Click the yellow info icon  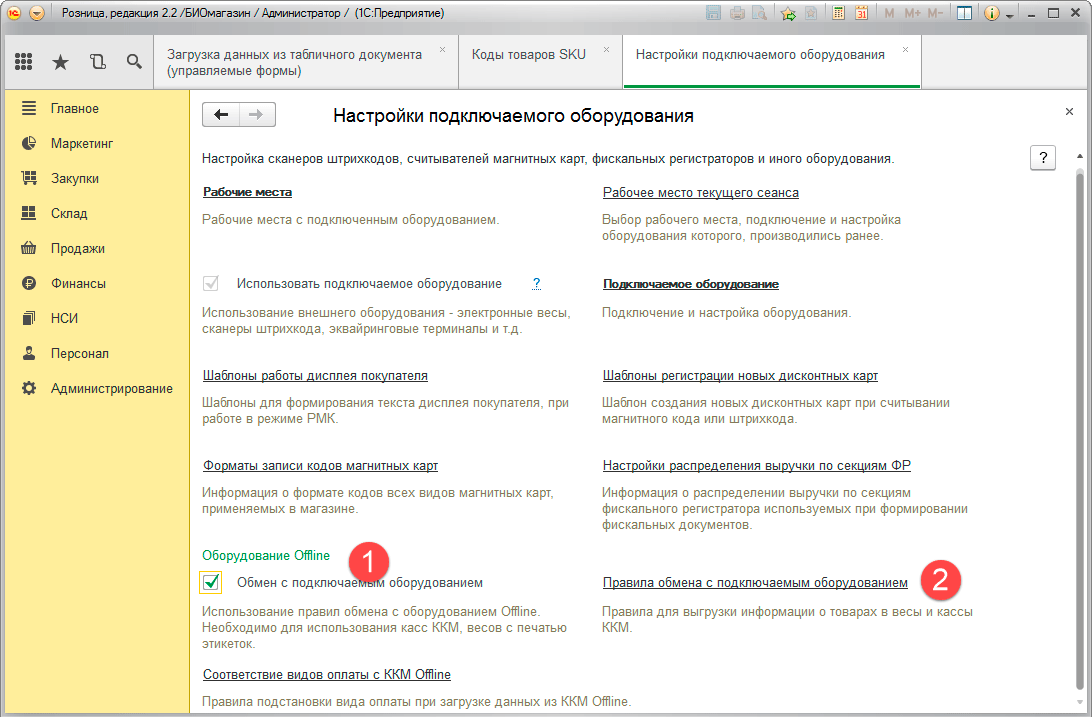(x=992, y=14)
